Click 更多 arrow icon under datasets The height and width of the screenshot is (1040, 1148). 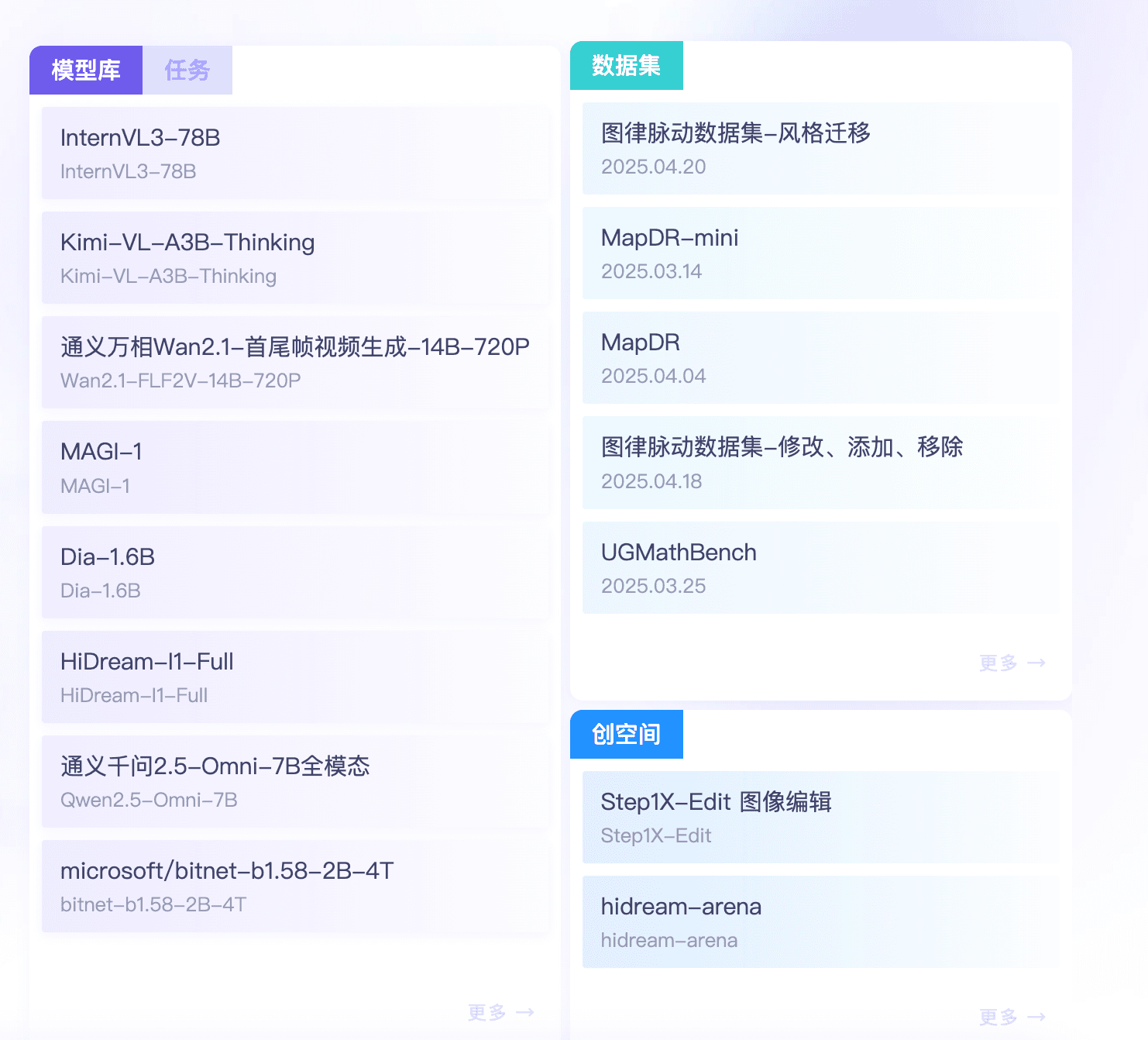click(x=1036, y=663)
